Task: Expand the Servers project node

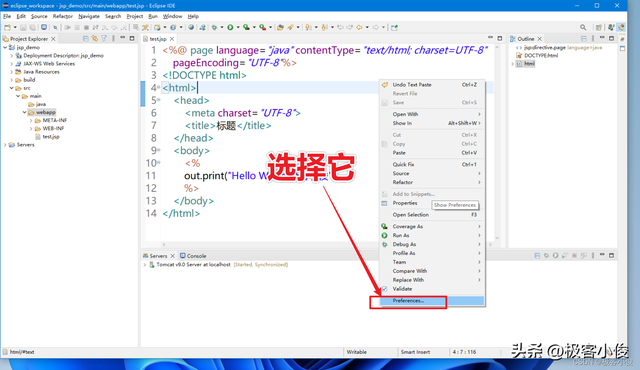Action: (5, 145)
